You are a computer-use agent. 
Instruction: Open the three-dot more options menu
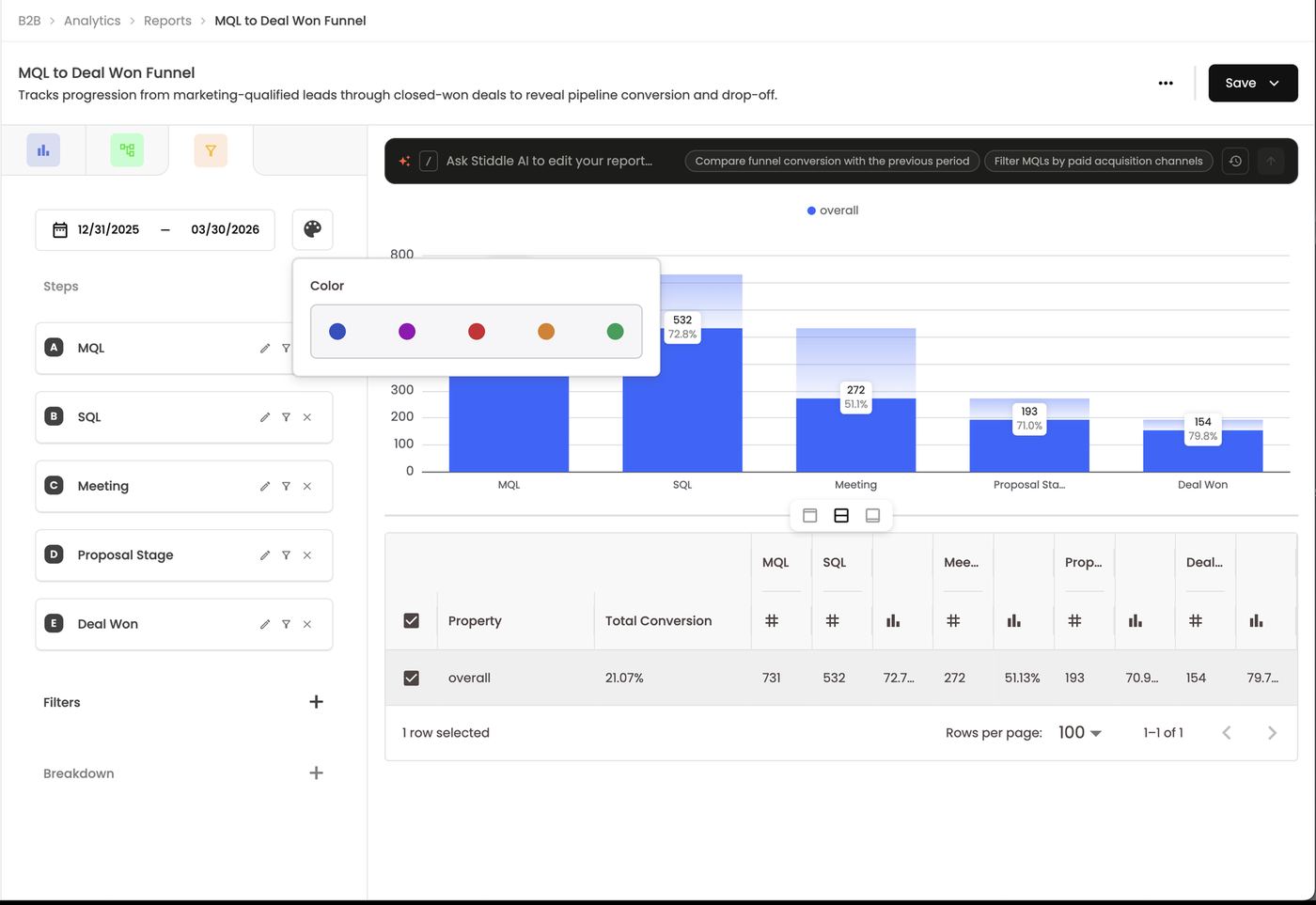(1166, 83)
